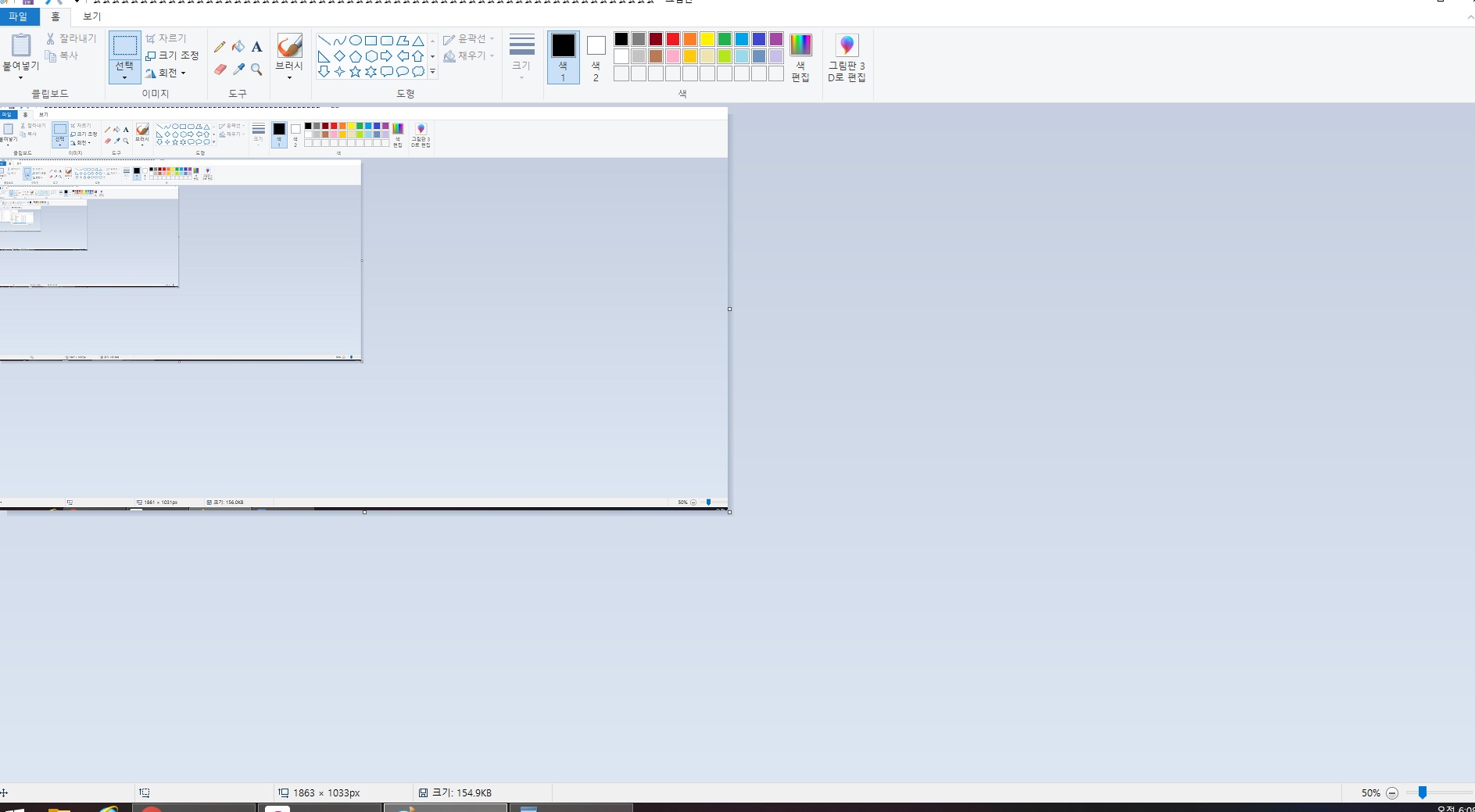Choose the Right arrow shape

[386, 56]
